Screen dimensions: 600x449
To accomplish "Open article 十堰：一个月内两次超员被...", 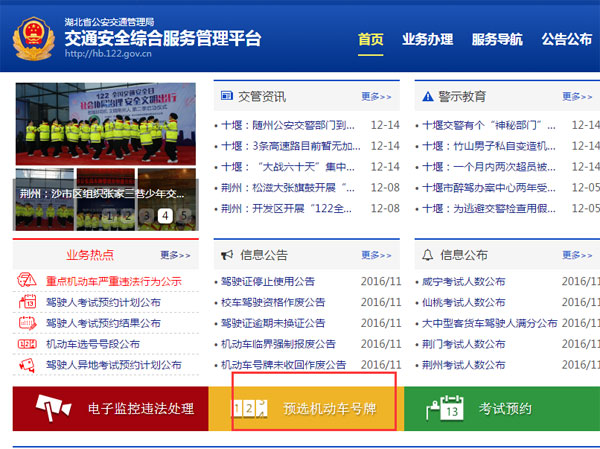I will pos(489,167).
